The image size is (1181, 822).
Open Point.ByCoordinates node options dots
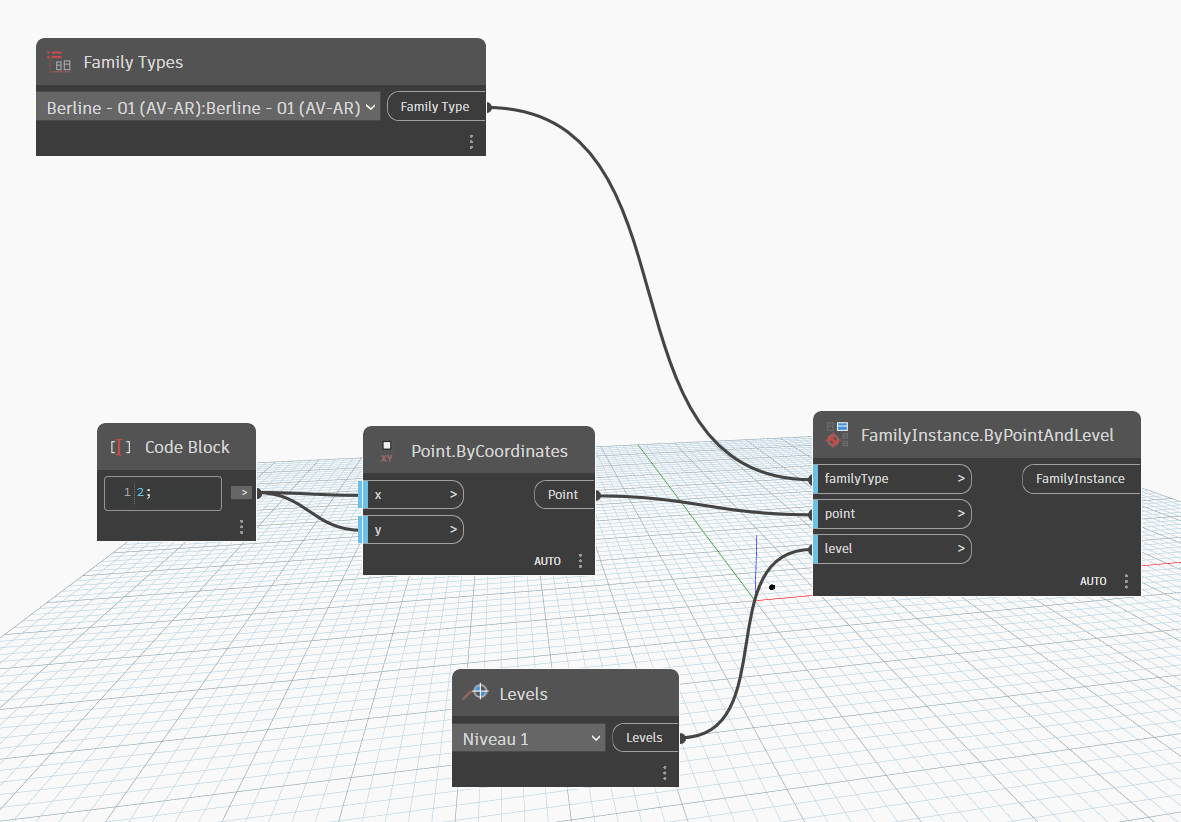click(580, 561)
